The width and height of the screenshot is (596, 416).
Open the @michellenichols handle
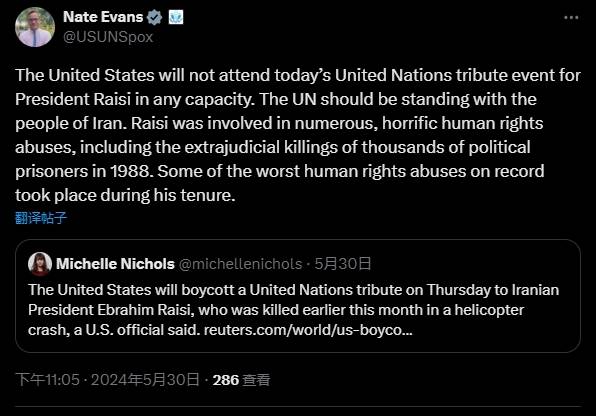point(241,264)
